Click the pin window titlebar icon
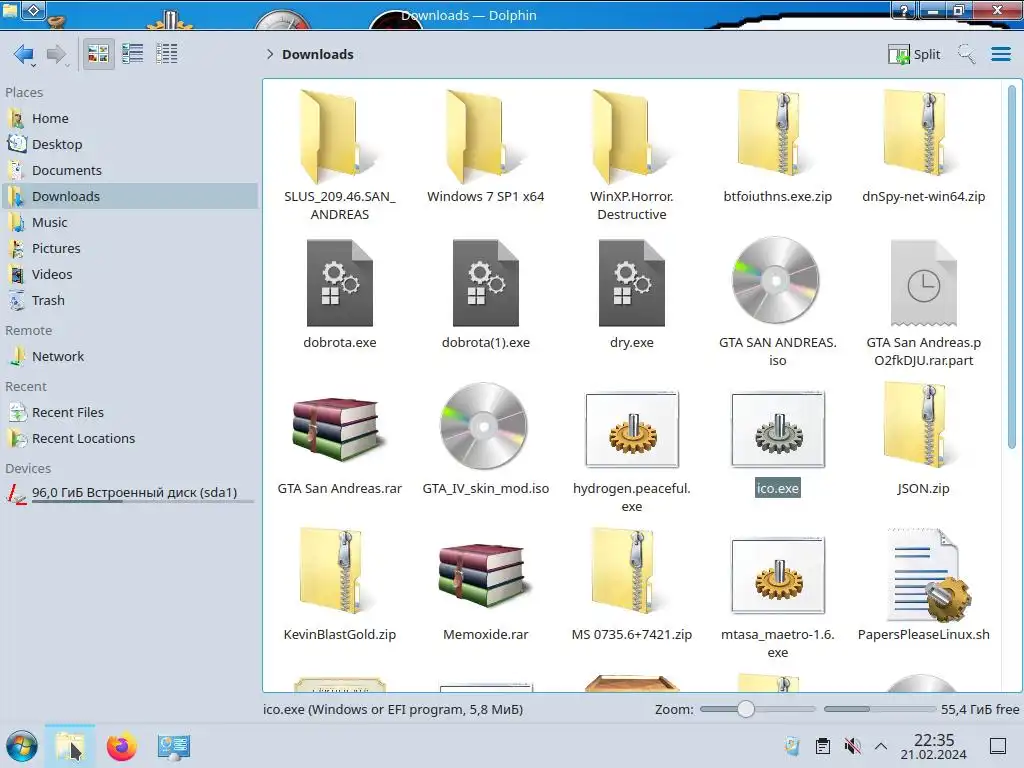Screen dimensions: 1024x768 click(33, 10)
